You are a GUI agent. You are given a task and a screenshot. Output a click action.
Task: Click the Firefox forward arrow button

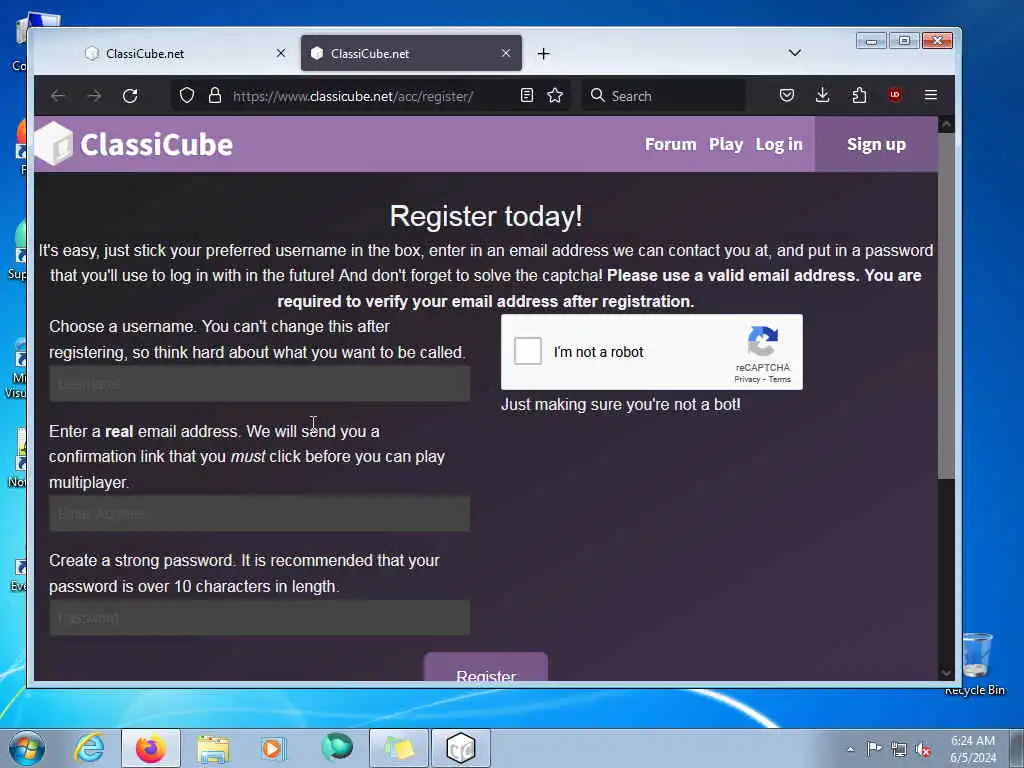pyautogui.click(x=94, y=96)
